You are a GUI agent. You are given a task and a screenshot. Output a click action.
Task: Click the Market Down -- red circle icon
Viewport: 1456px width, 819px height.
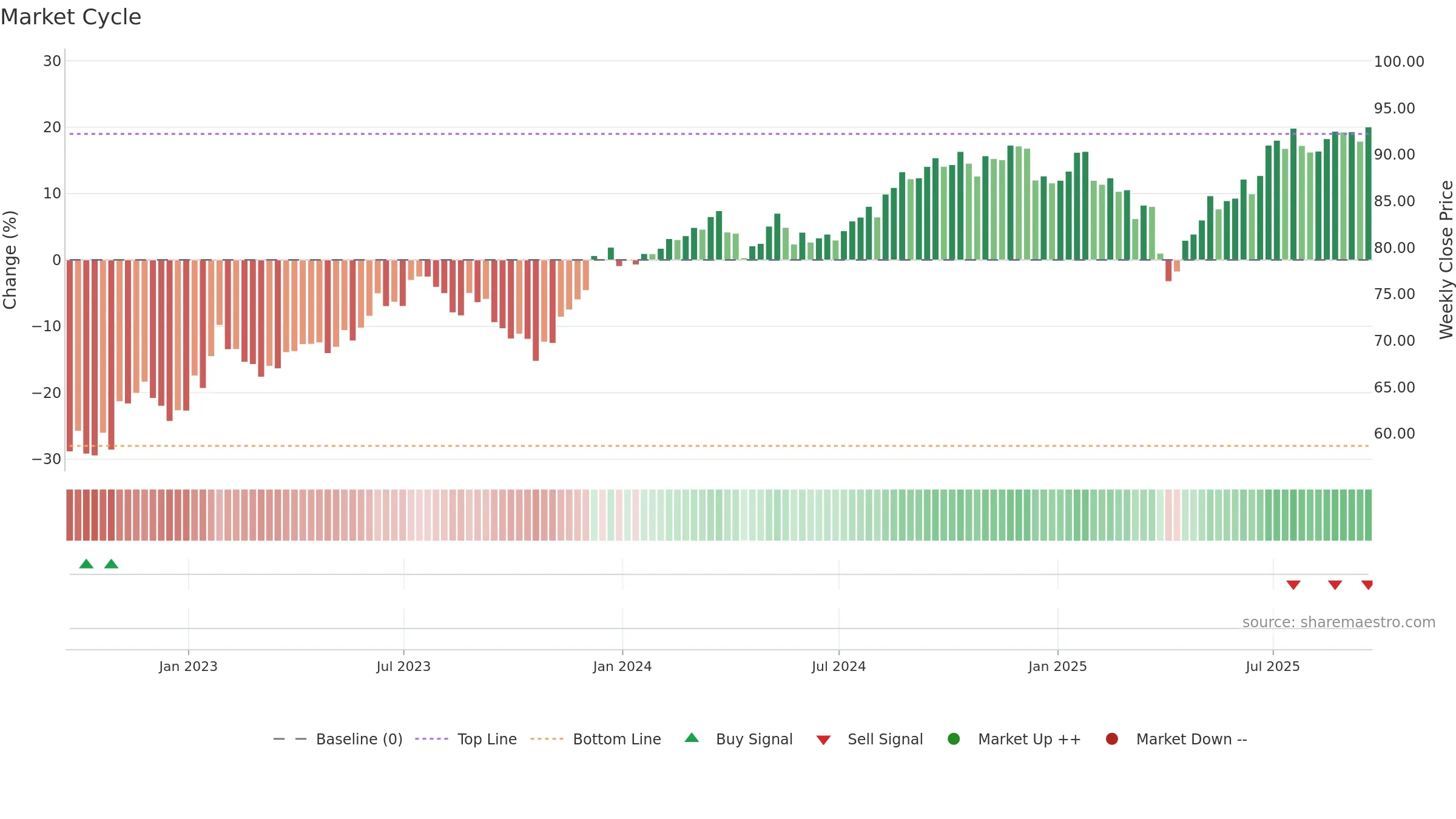pos(1112,739)
